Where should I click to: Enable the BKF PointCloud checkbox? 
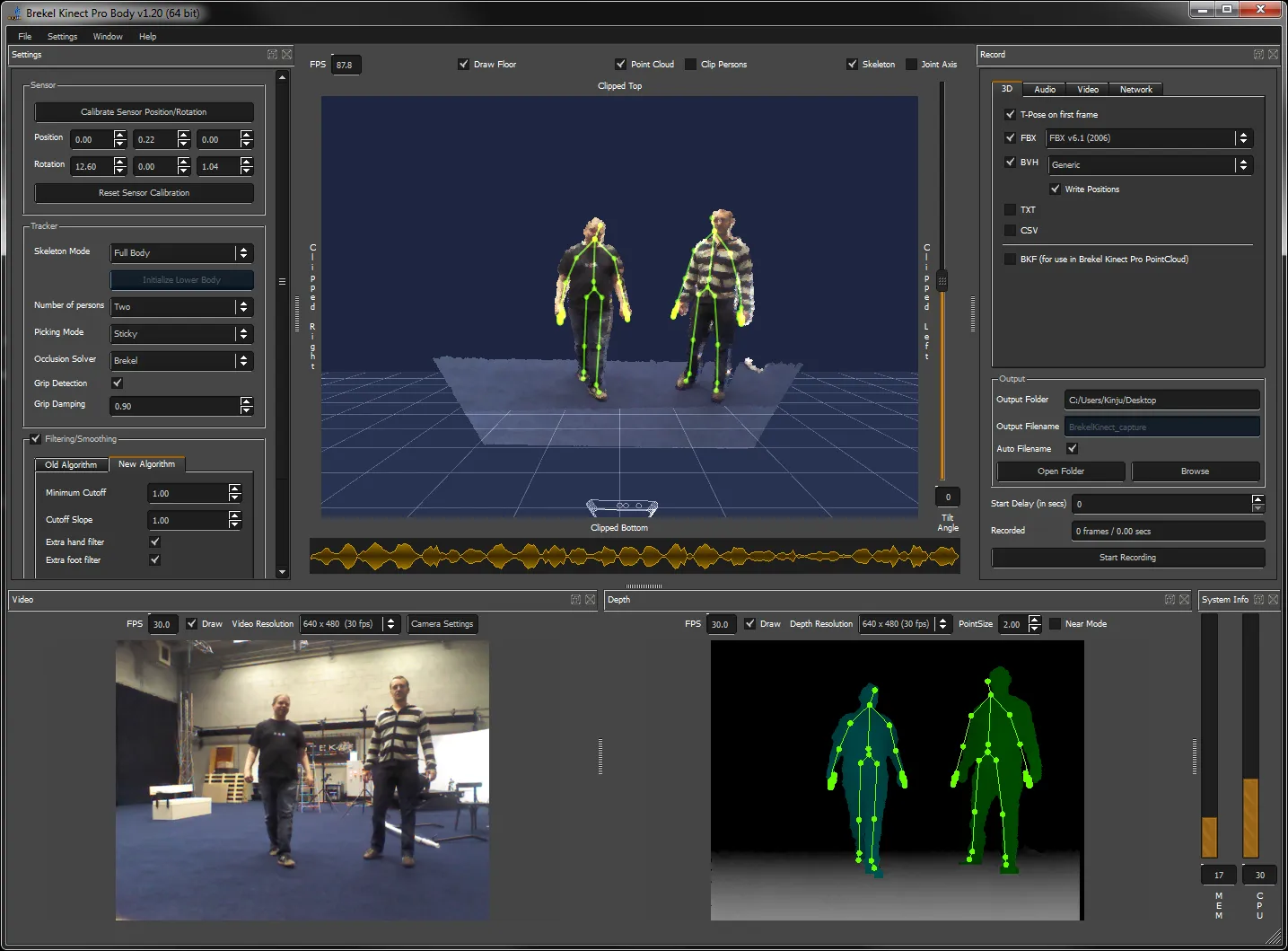click(1010, 259)
